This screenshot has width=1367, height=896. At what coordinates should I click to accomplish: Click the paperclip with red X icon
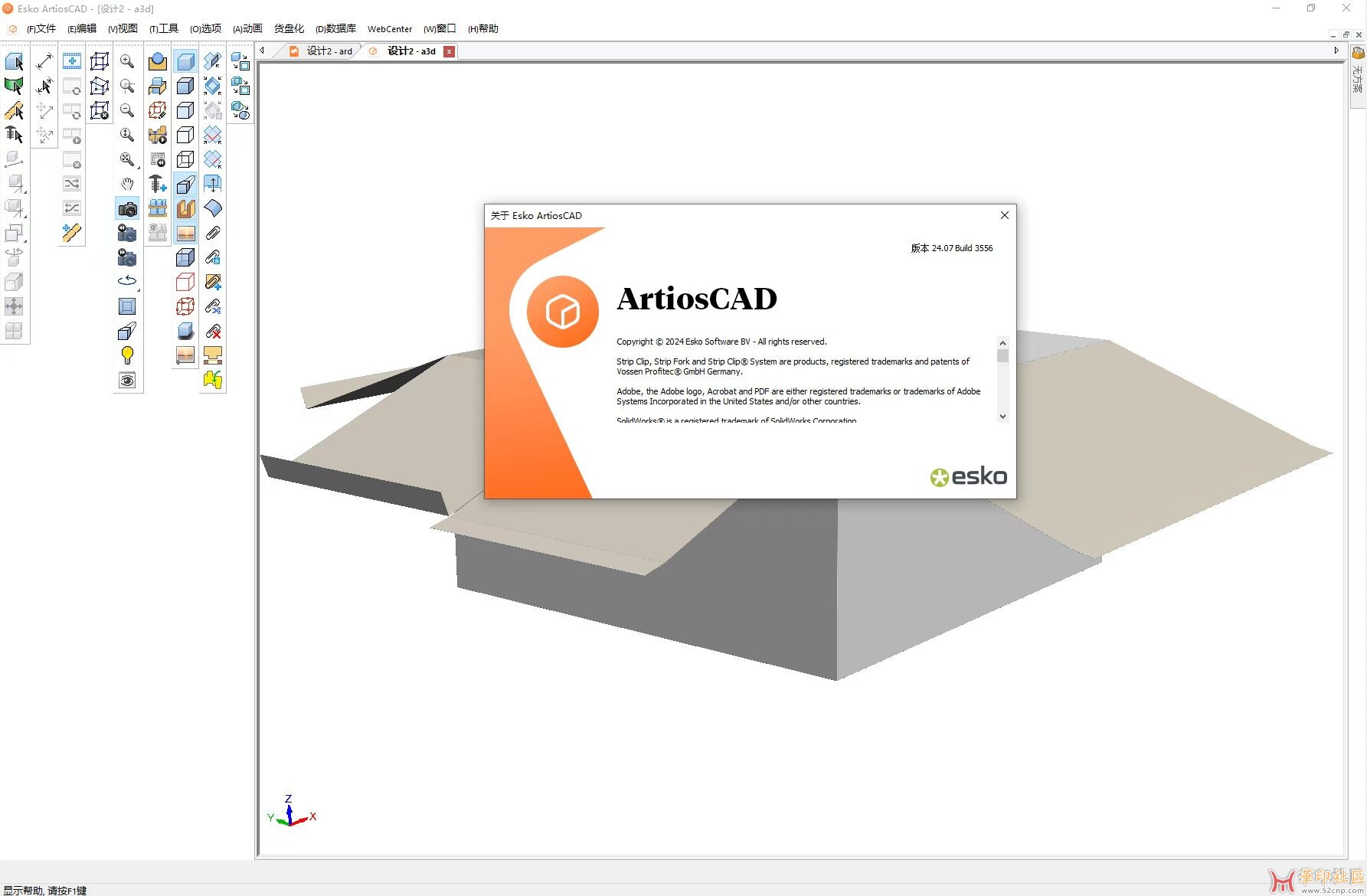[x=213, y=331]
